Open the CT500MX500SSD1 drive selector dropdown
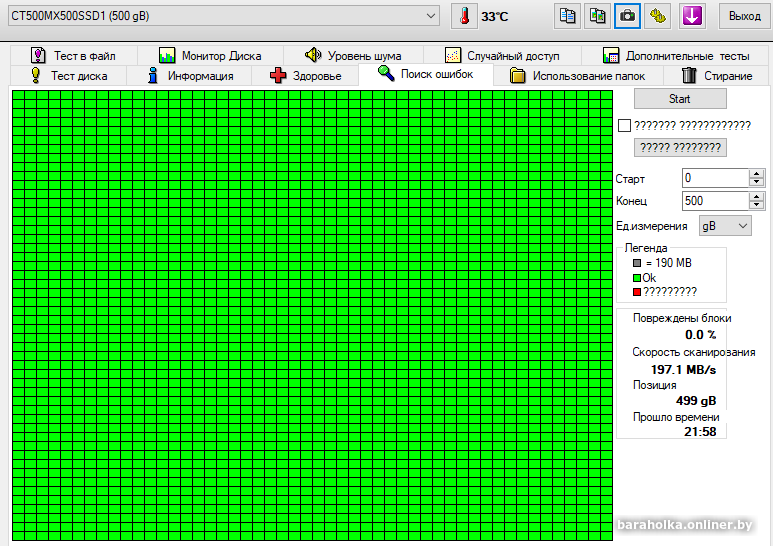Screen dimensions: 773x546 coord(431,16)
